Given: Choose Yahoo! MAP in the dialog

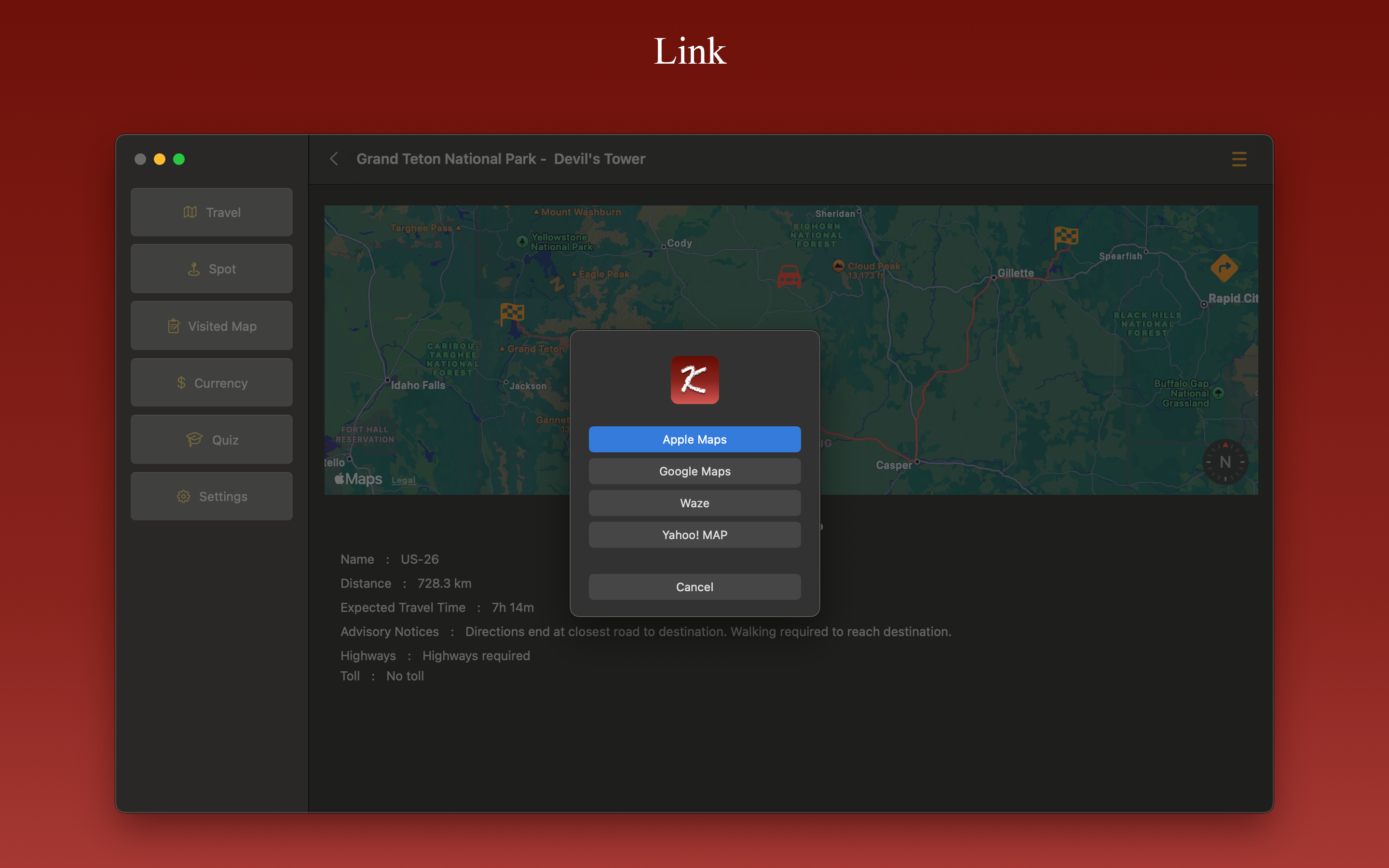Looking at the screenshot, I should pos(694,535).
